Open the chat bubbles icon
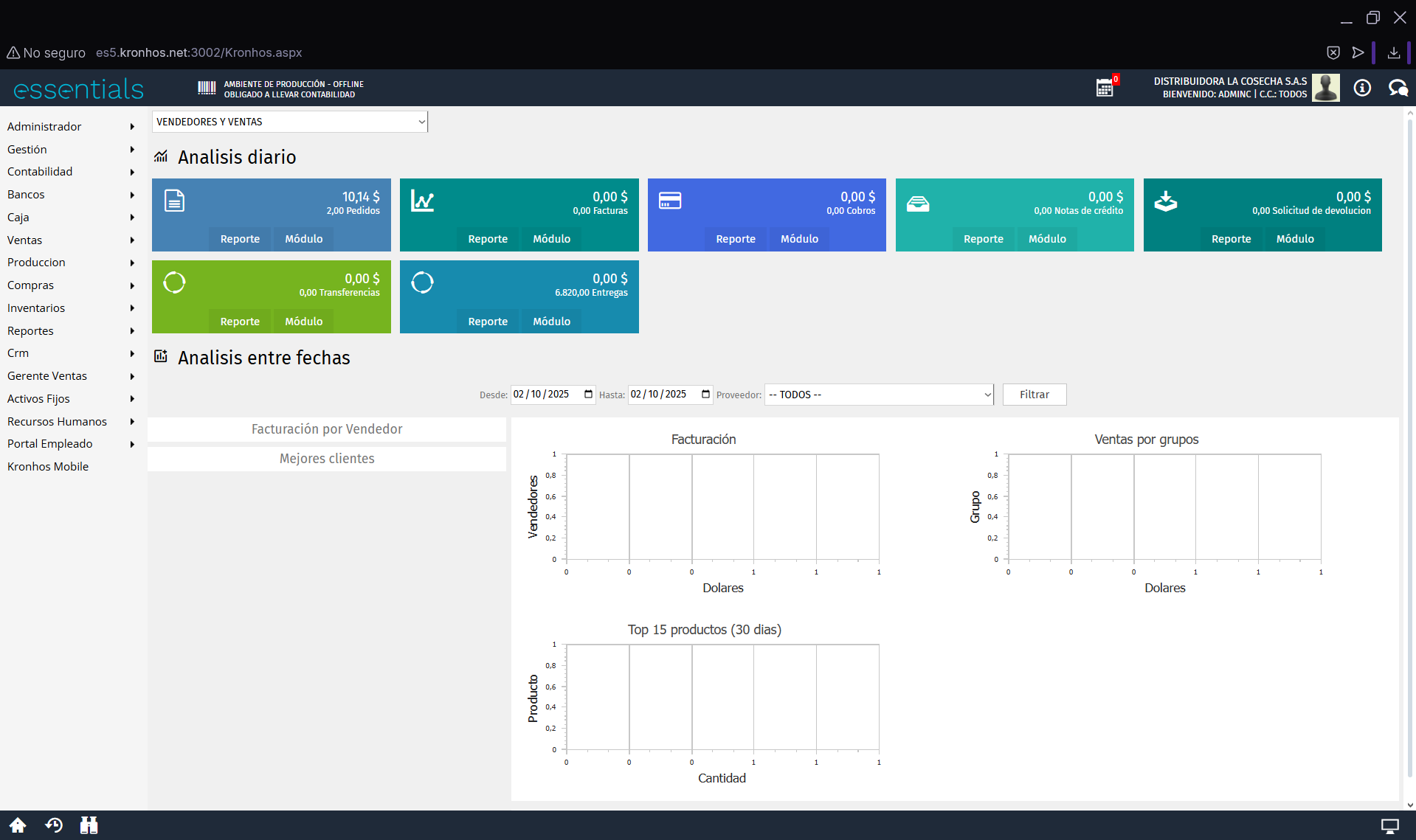 point(1398,88)
